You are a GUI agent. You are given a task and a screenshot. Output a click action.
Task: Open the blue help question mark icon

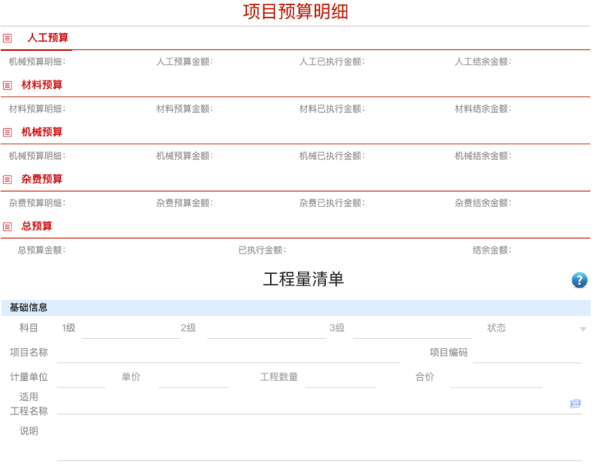coord(579,280)
